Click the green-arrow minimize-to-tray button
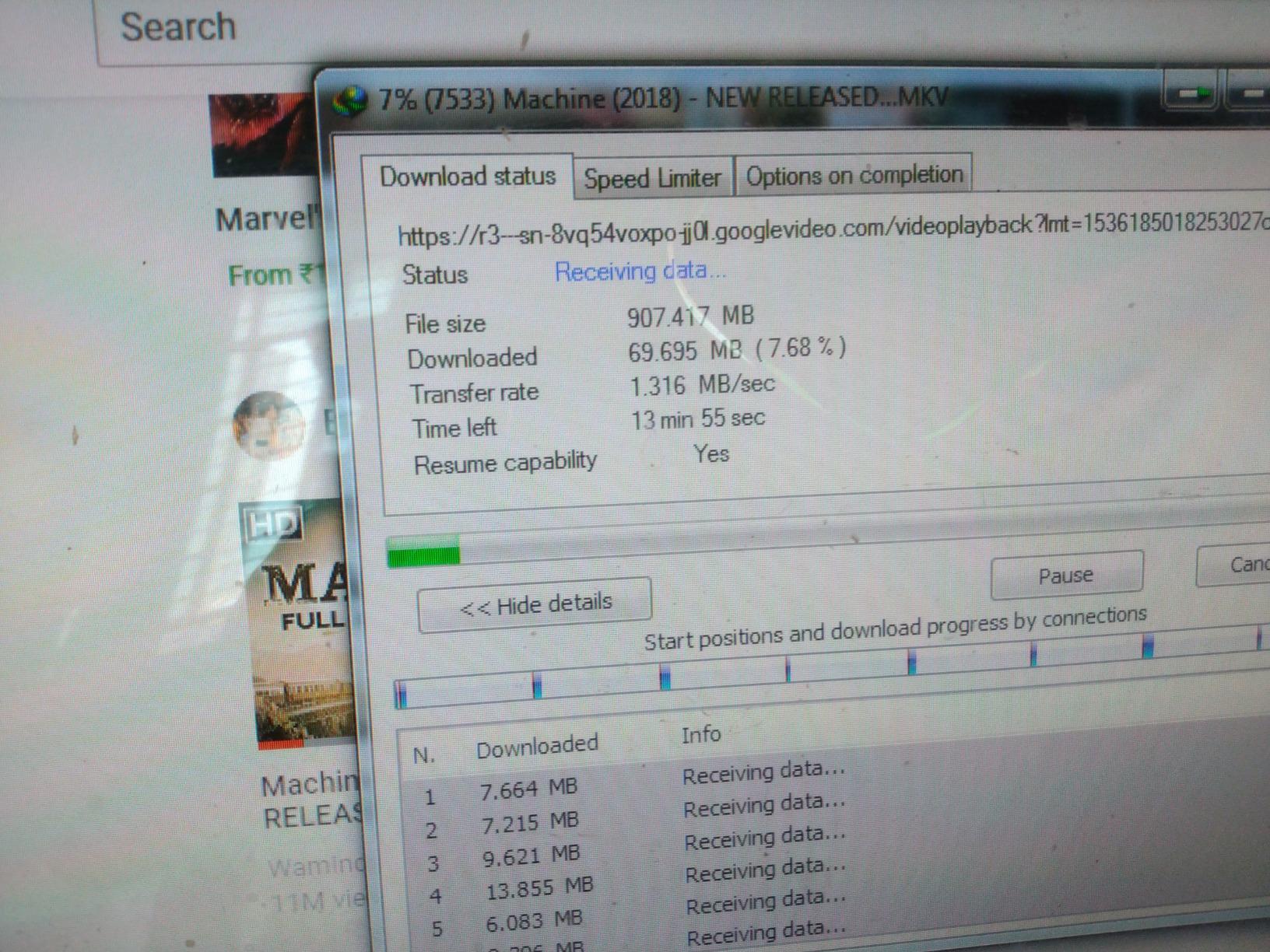1270x952 pixels. 1191,94
